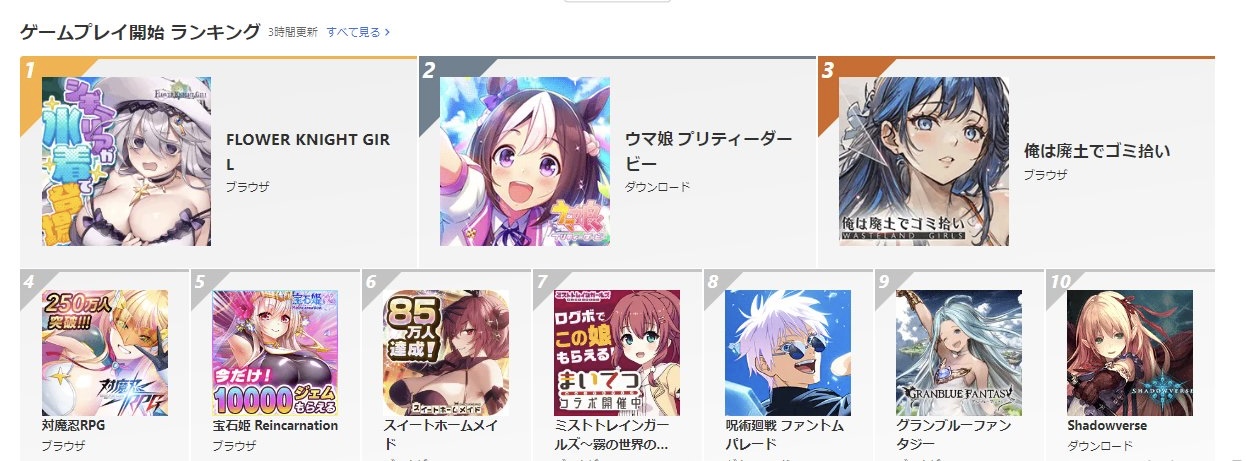
Task: Click the 宝石姫 Reincarnation title label
Action: pyautogui.click(x=276, y=425)
